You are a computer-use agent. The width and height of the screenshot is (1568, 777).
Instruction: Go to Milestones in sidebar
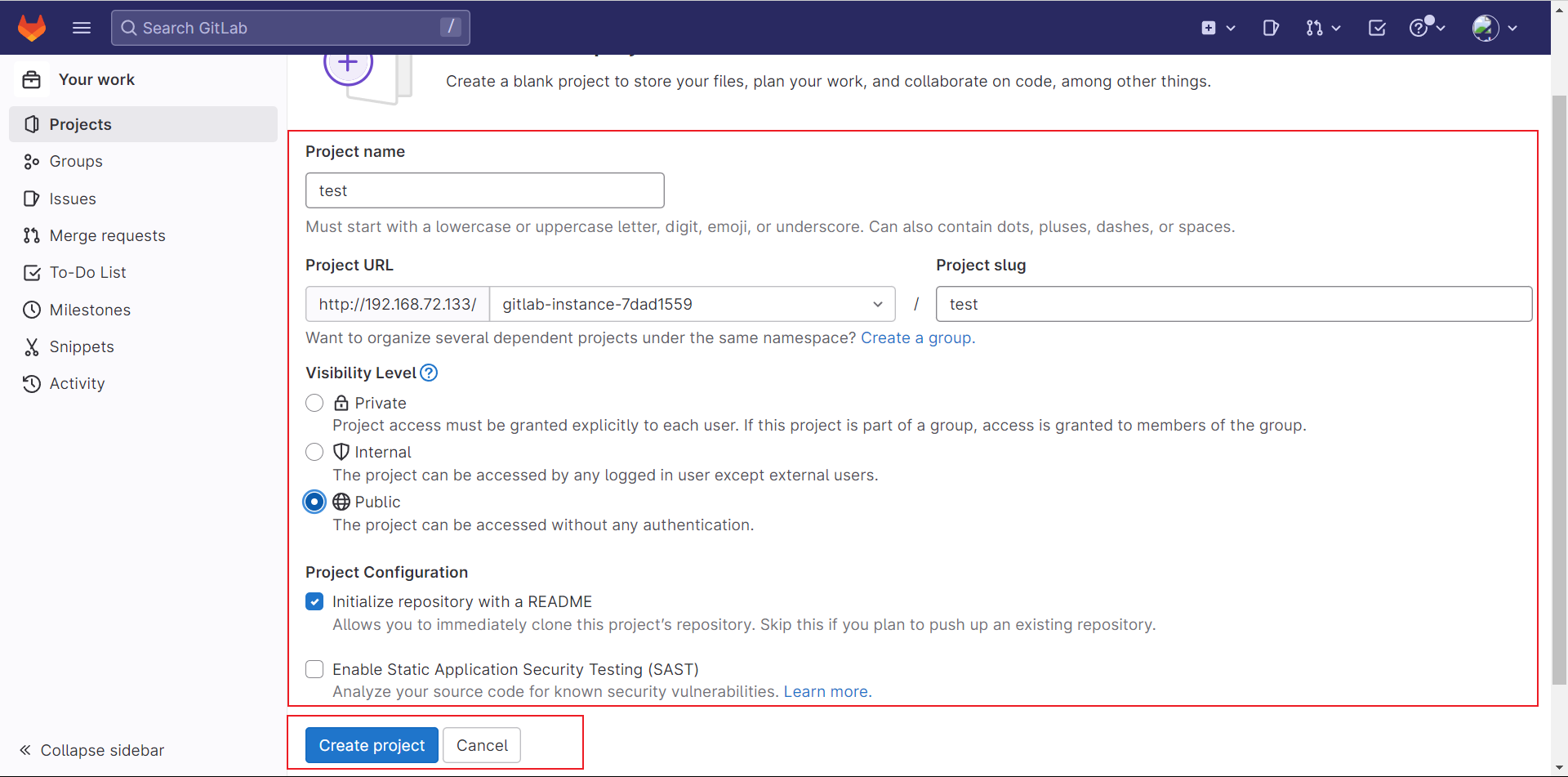pyautogui.click(x=144, y=310)
